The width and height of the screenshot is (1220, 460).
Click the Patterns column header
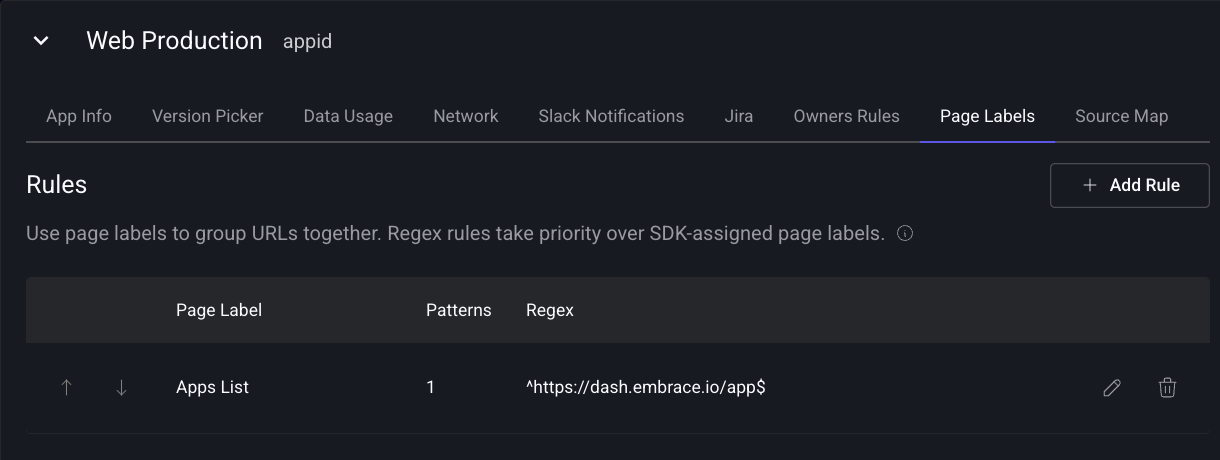tap(458, 310)
